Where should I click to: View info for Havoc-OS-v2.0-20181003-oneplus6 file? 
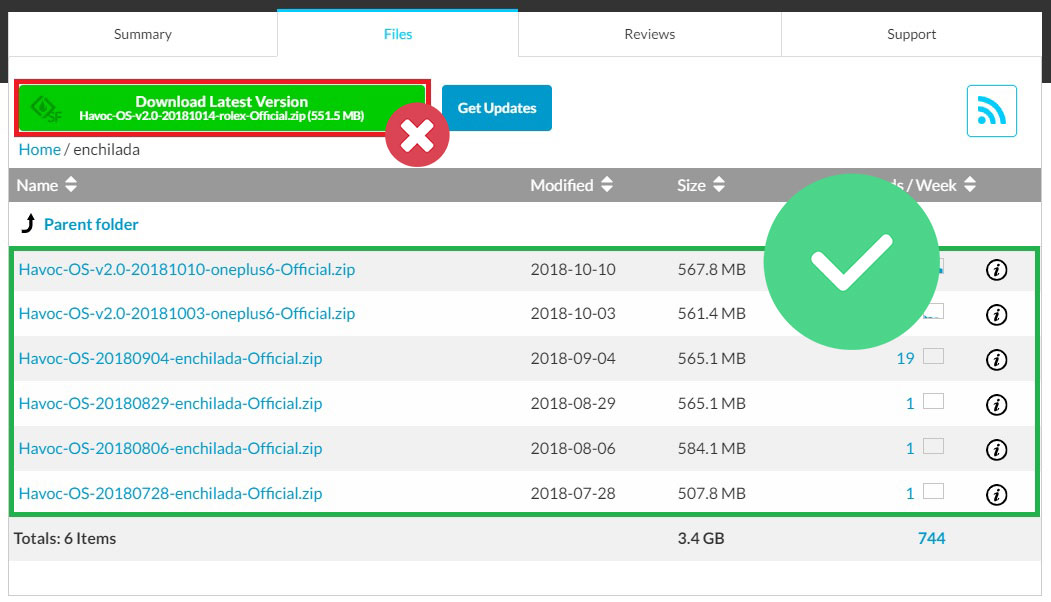(x=996, y=314)
